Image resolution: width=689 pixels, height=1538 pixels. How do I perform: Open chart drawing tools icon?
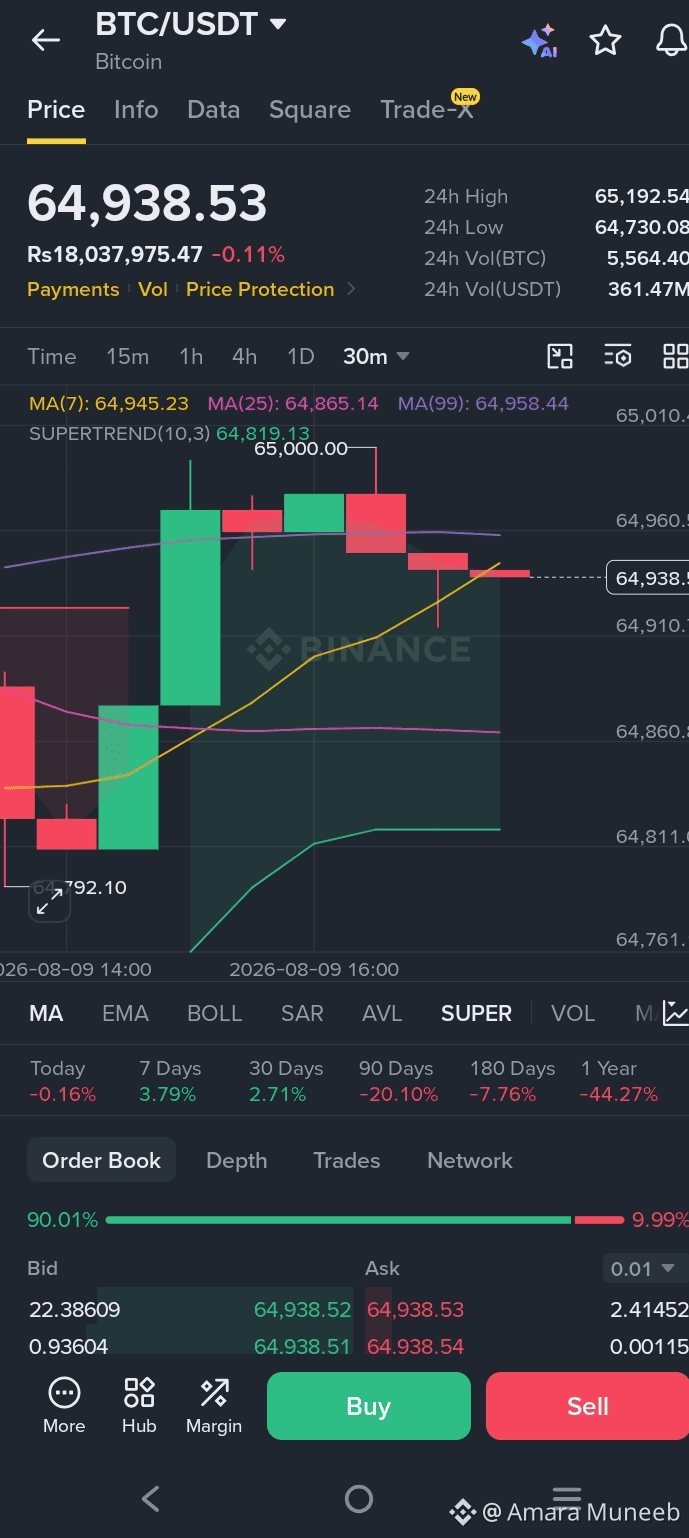(x=560, y=356)
